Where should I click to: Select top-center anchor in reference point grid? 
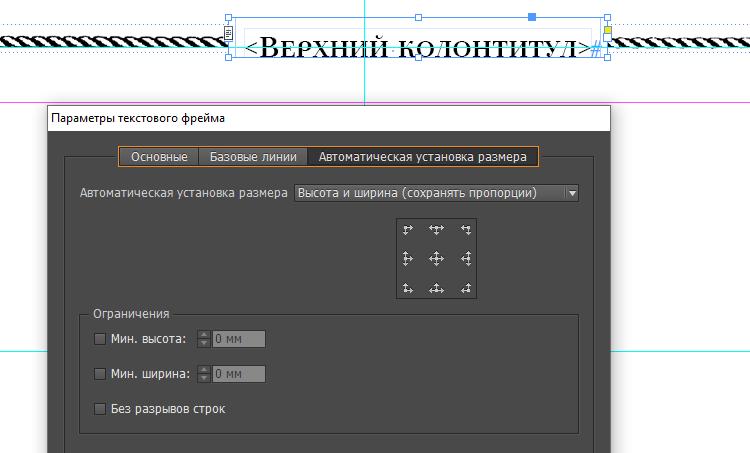[436, 230]
